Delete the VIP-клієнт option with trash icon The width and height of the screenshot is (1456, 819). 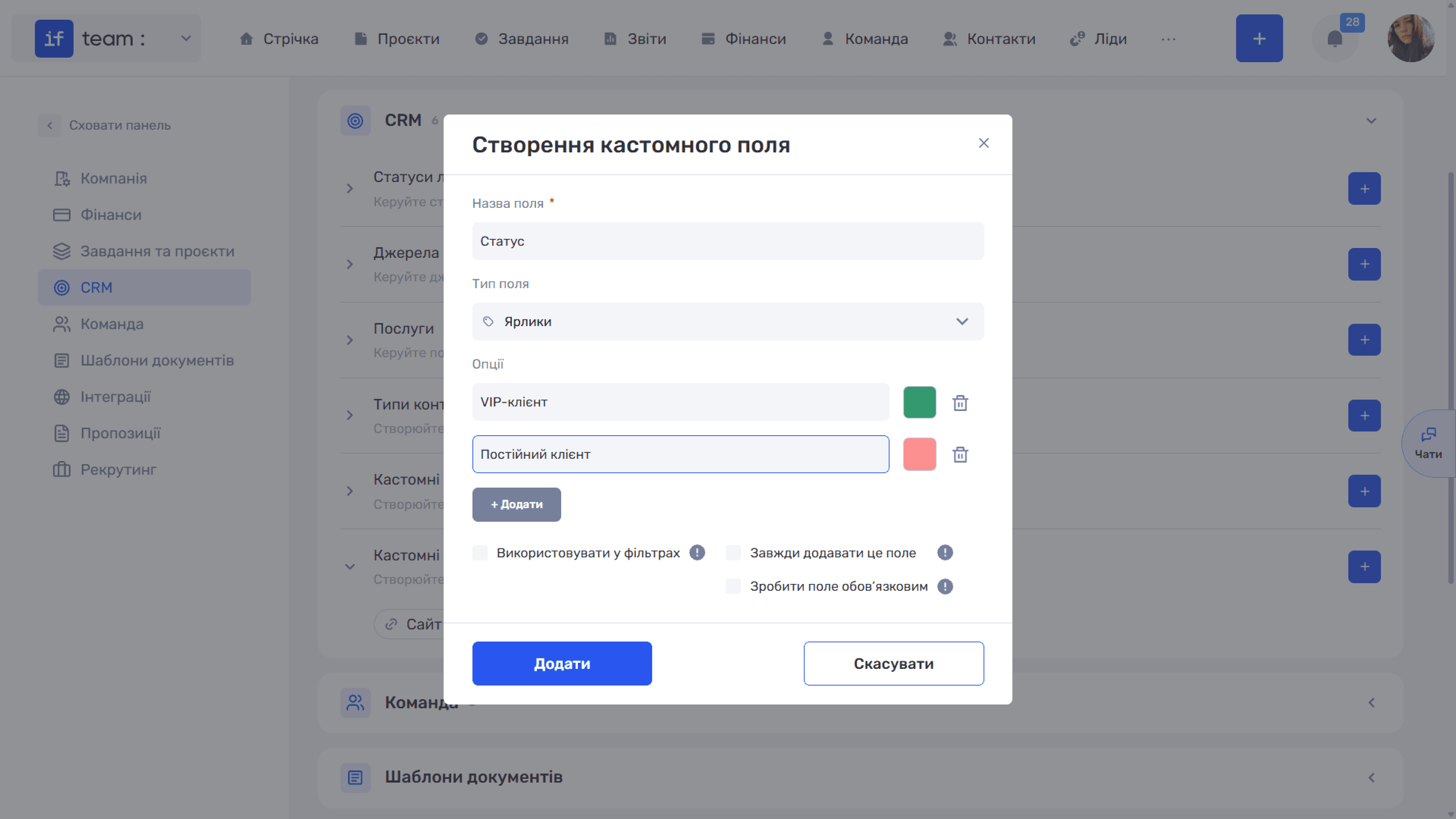[x=960, y=402]
